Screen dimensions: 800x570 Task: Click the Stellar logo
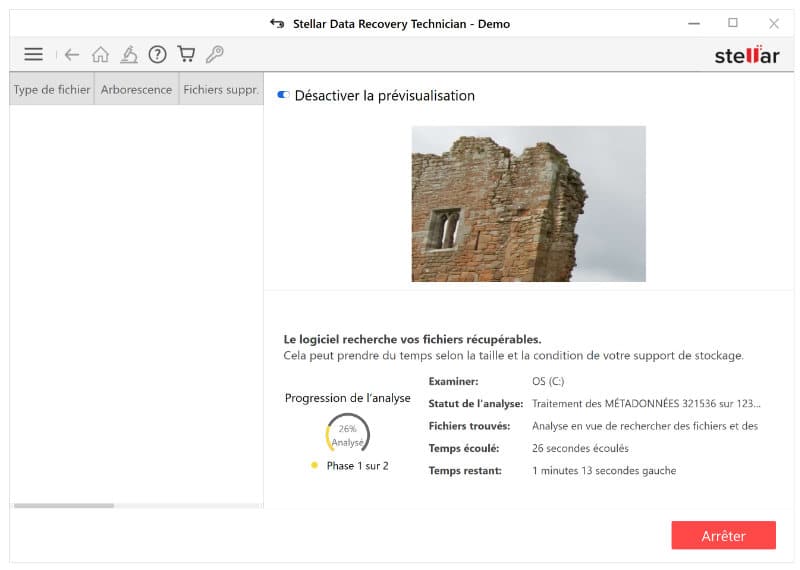point(746,55)
